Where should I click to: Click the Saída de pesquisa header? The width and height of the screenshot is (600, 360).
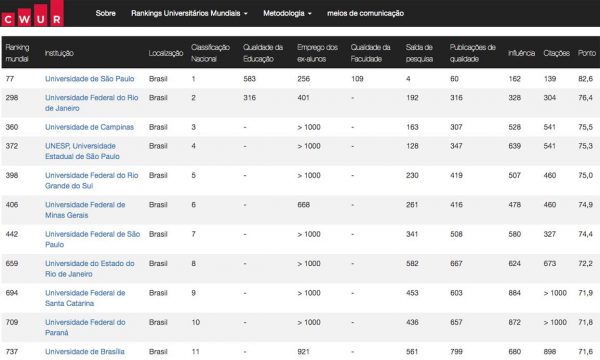pyautogui.click(x=419, y=53)
